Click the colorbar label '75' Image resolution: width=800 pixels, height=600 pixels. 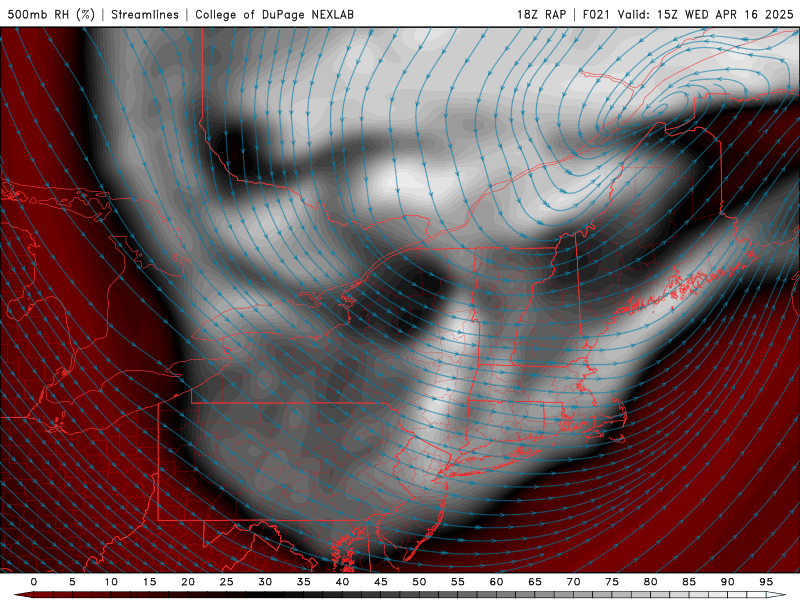612,582
